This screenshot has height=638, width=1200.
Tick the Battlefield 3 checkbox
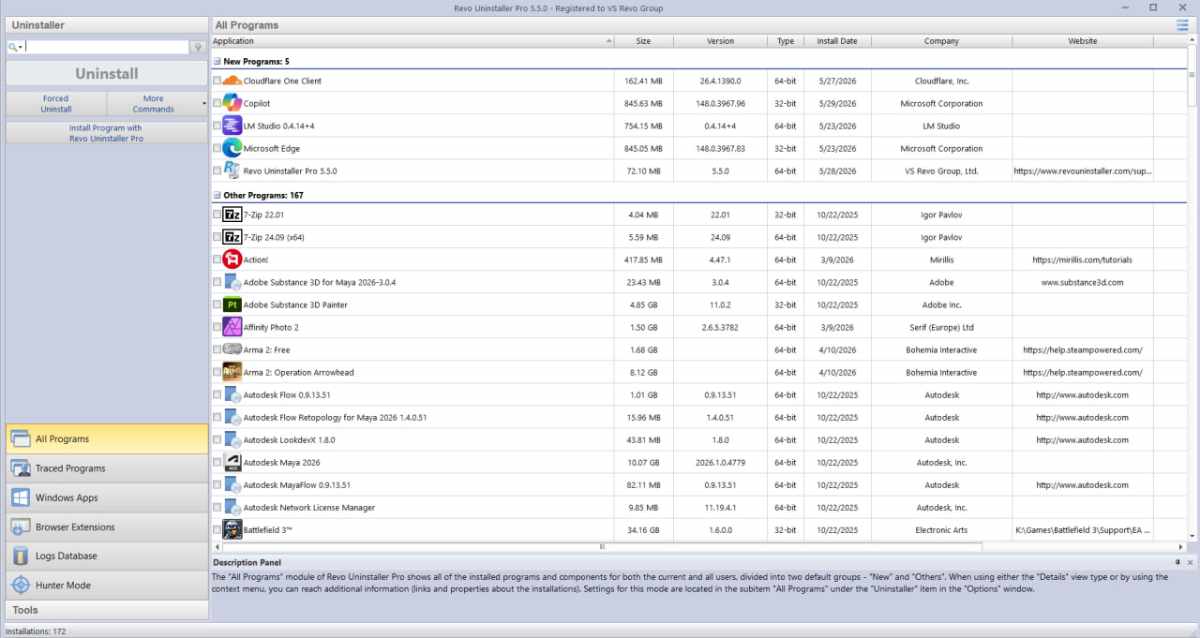pyautogui.click(x=217, y=530)
